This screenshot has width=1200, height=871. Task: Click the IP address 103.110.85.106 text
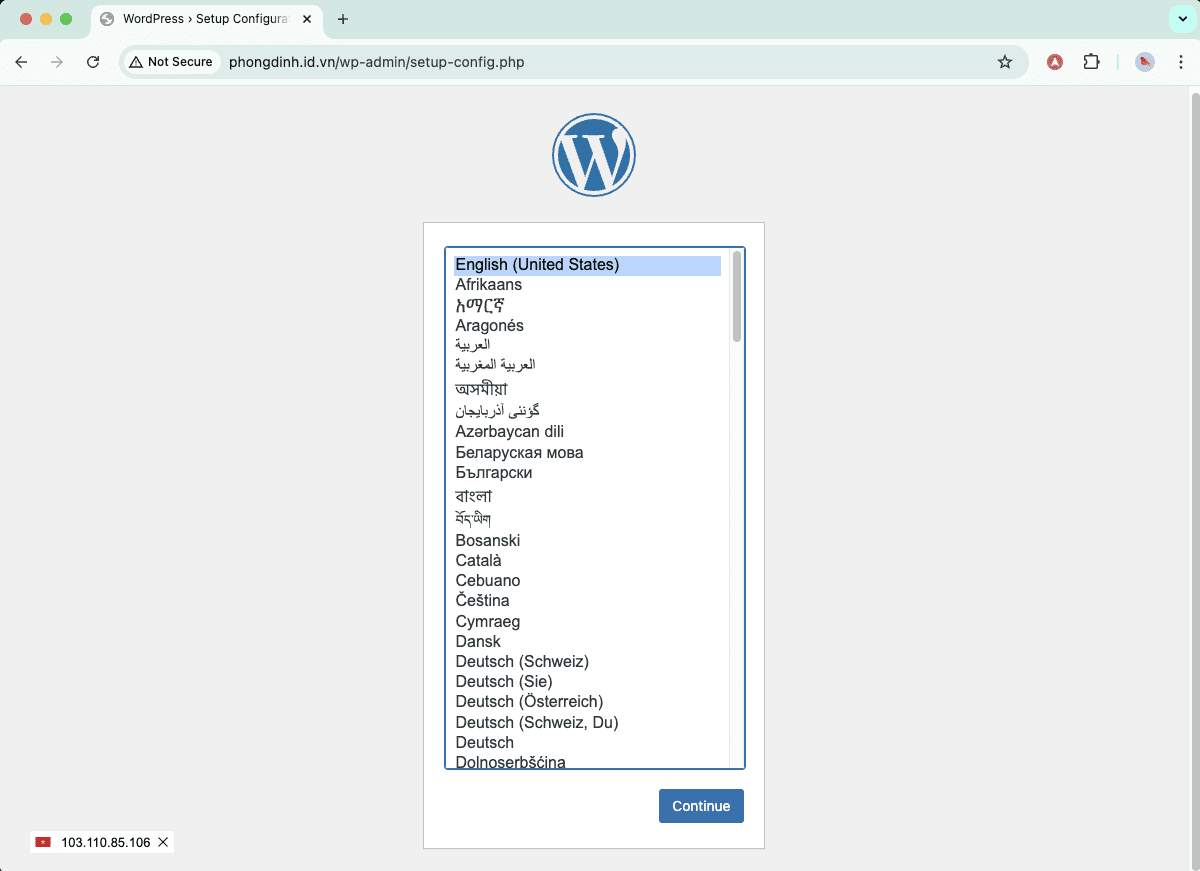[106, 842]
